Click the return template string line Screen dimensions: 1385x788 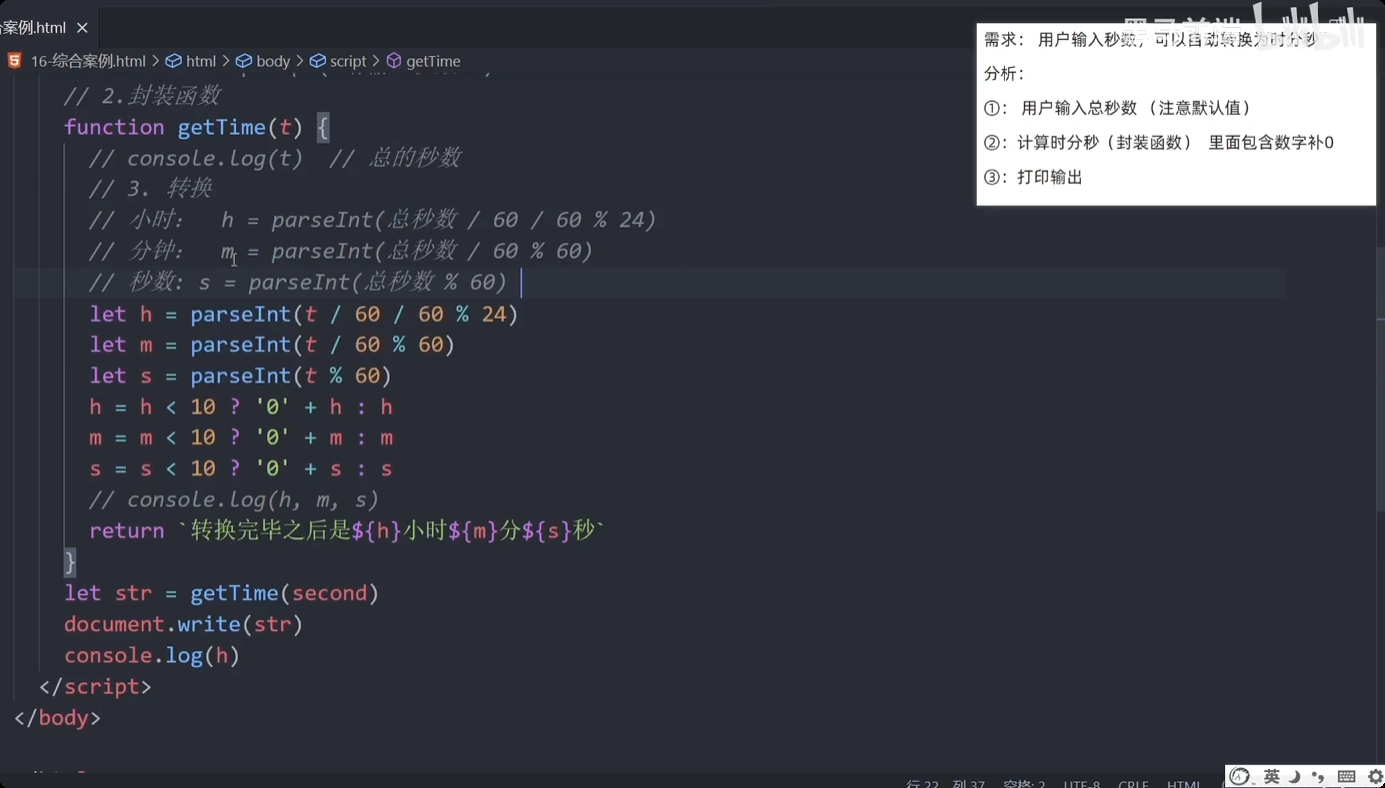[347, 531]
